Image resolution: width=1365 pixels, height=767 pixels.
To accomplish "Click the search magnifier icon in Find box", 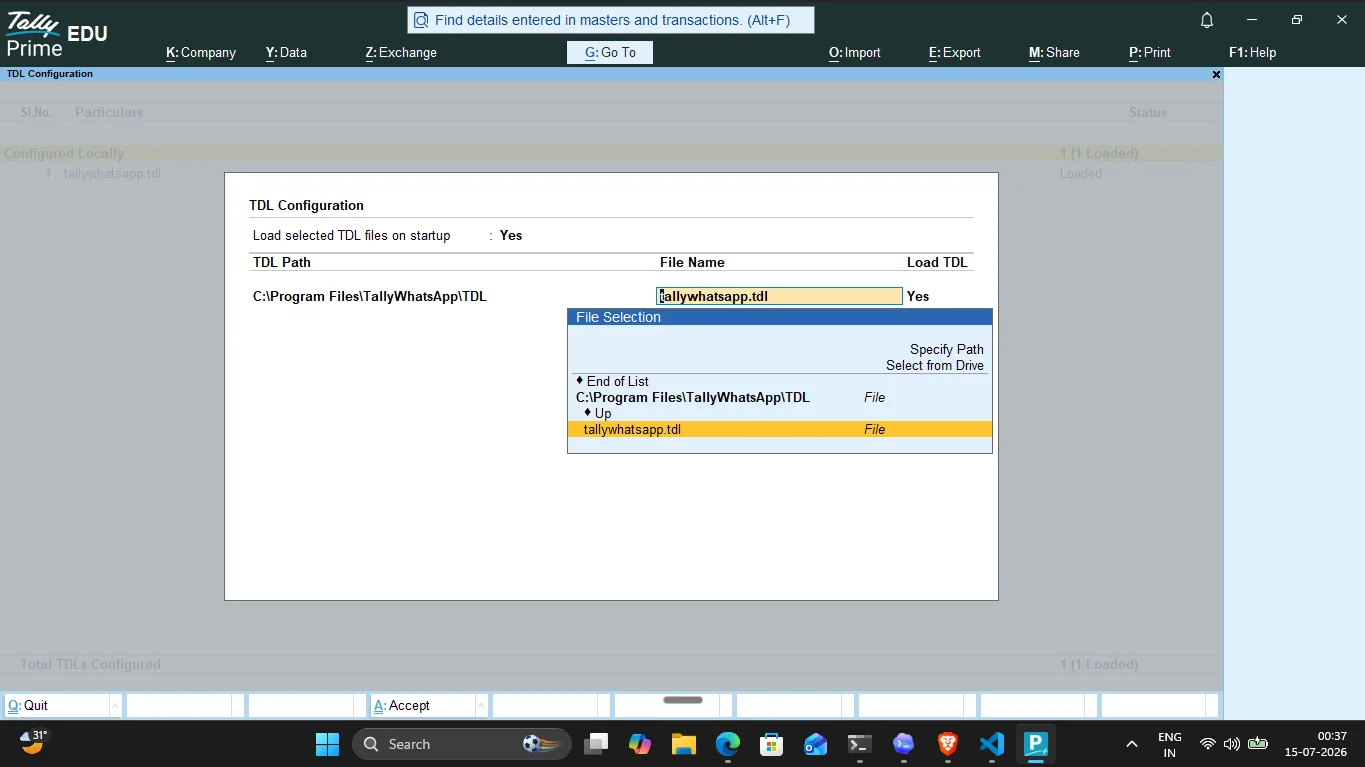I will coord(421,20).
